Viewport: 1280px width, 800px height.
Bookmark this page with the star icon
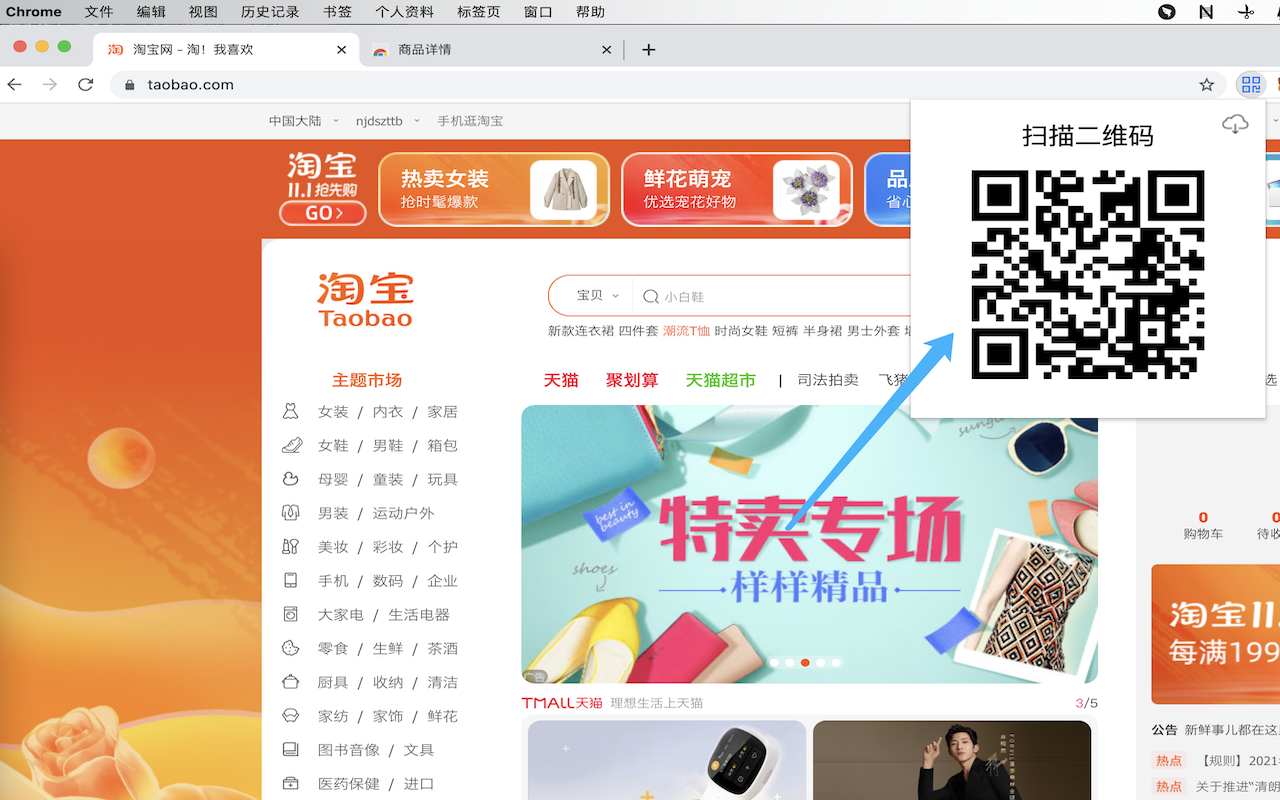(1206, 85)
